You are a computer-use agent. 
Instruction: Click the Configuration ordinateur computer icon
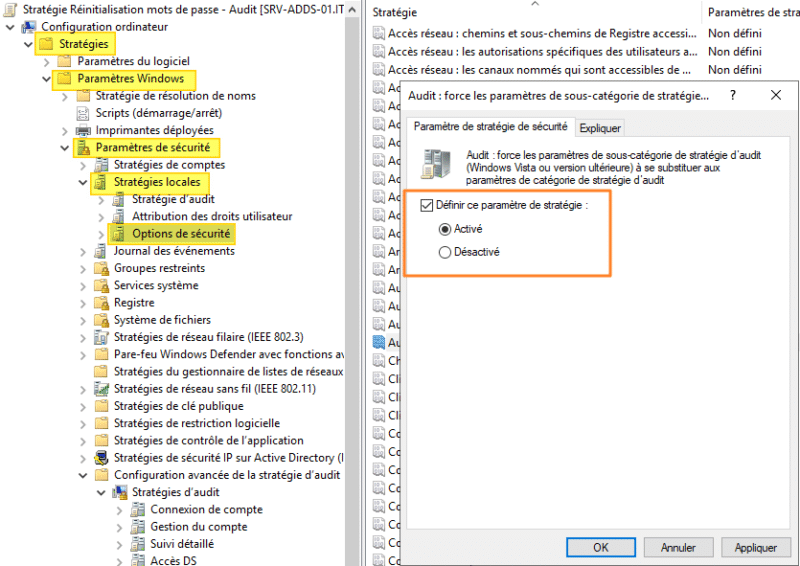pyautogui.click(x=29, y=27)
